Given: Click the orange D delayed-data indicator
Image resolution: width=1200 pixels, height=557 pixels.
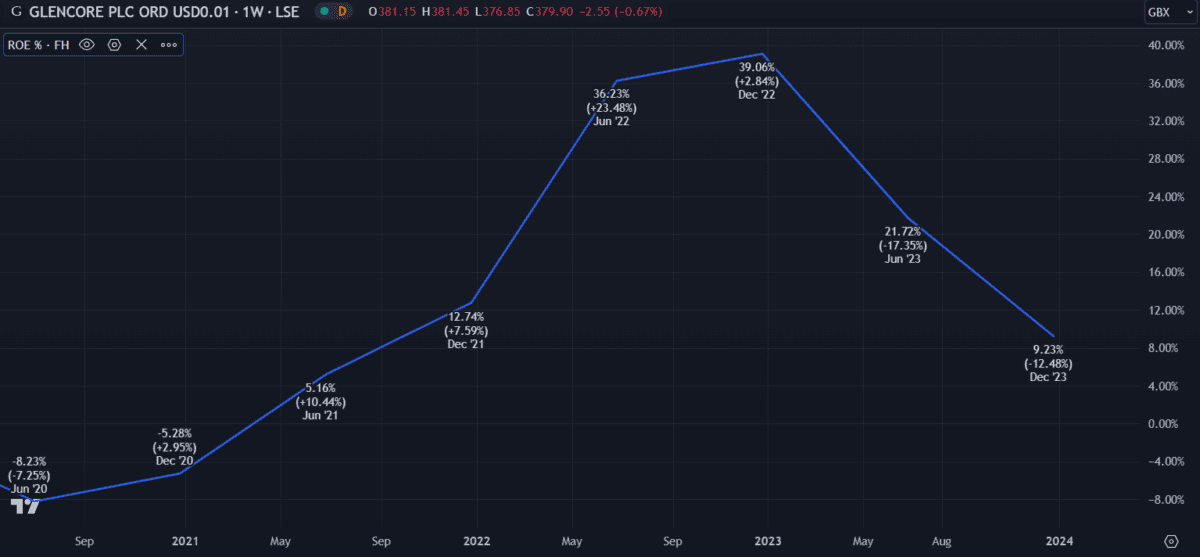Looking at the screenshot, I should pyautogui.click(x=343, y=12).
